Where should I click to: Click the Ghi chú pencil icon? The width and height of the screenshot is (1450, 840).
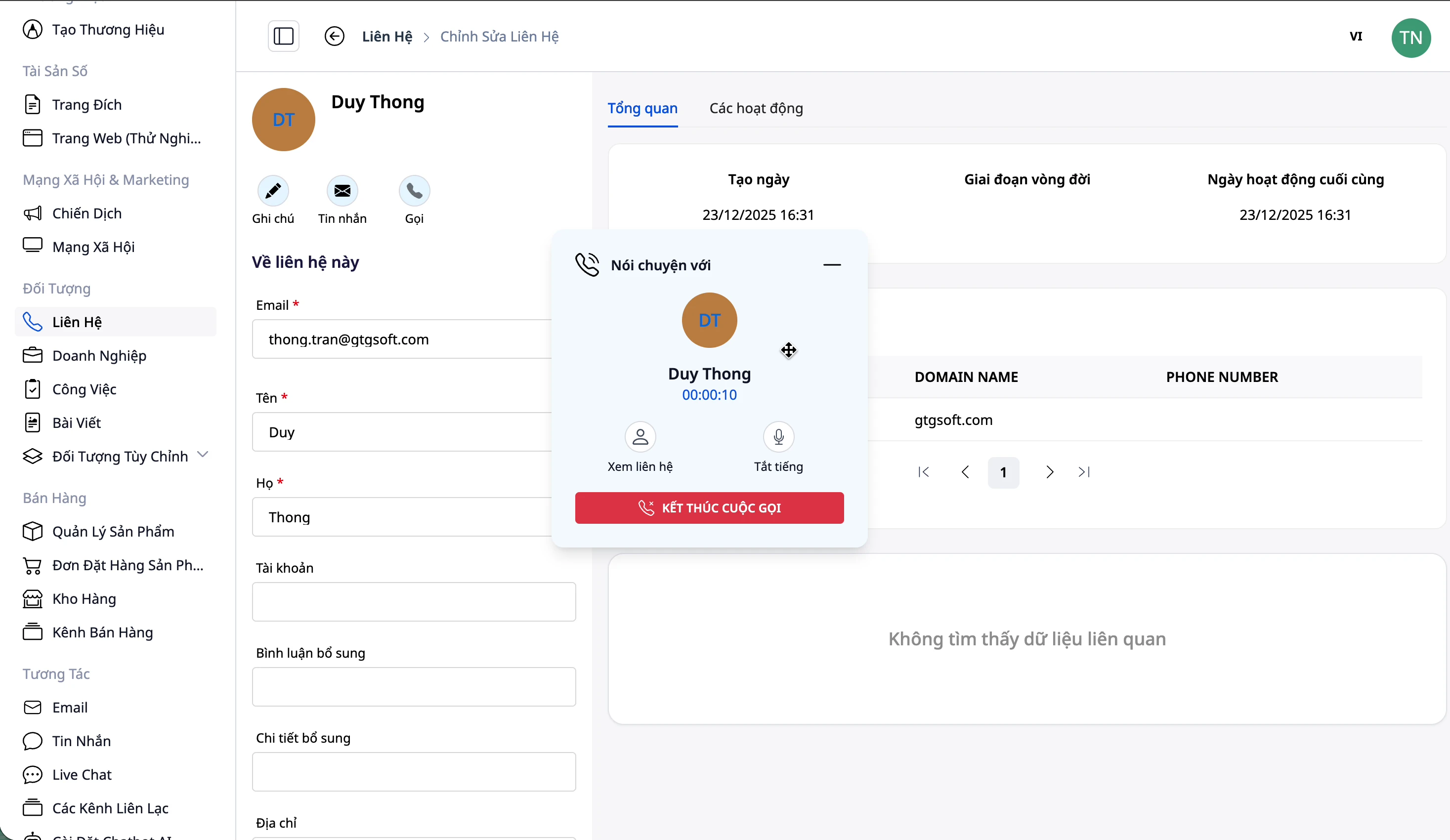coord(273,190)
